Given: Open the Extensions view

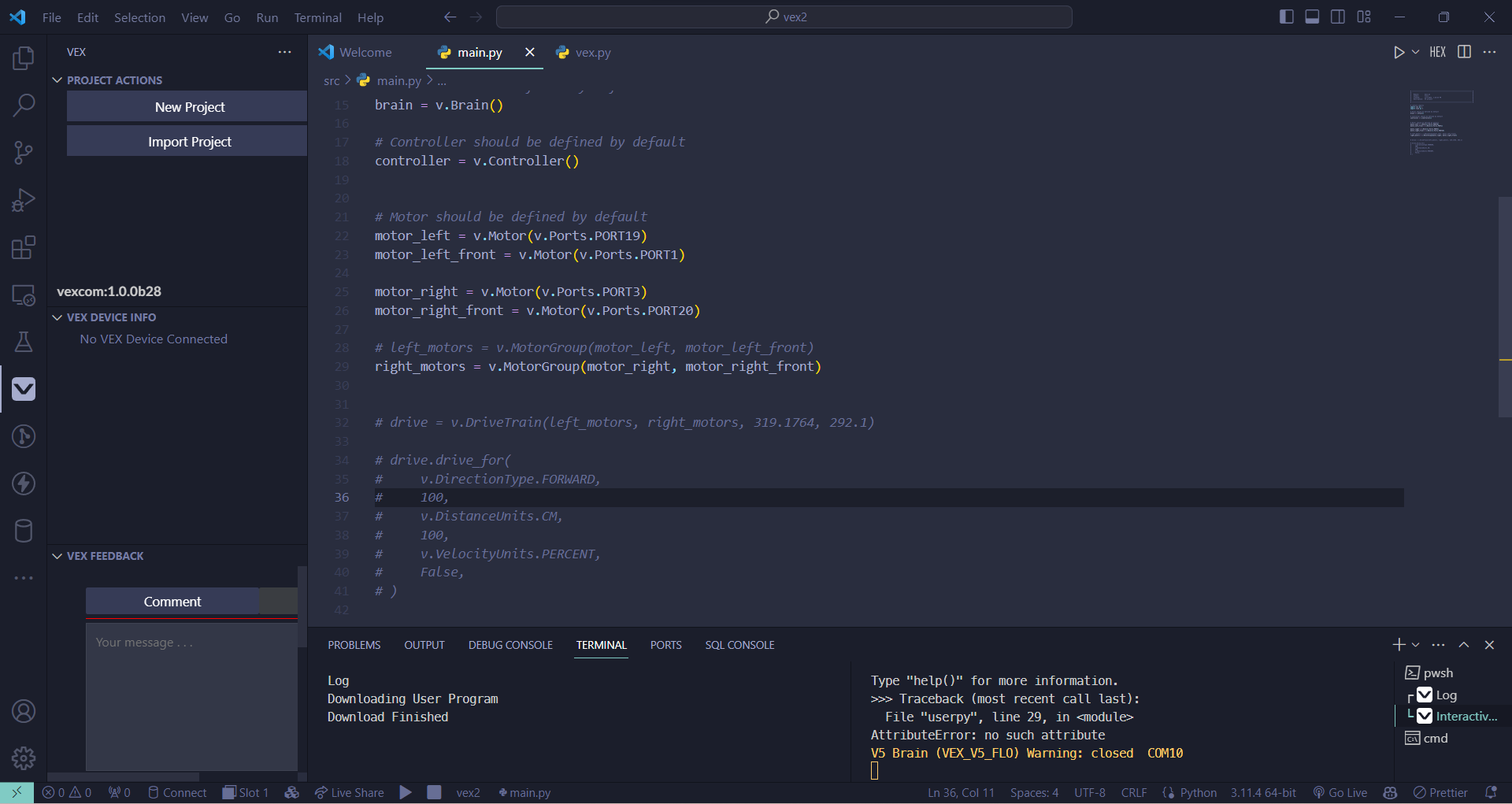Looking at the screenshot, I should [x=24, y=247].
